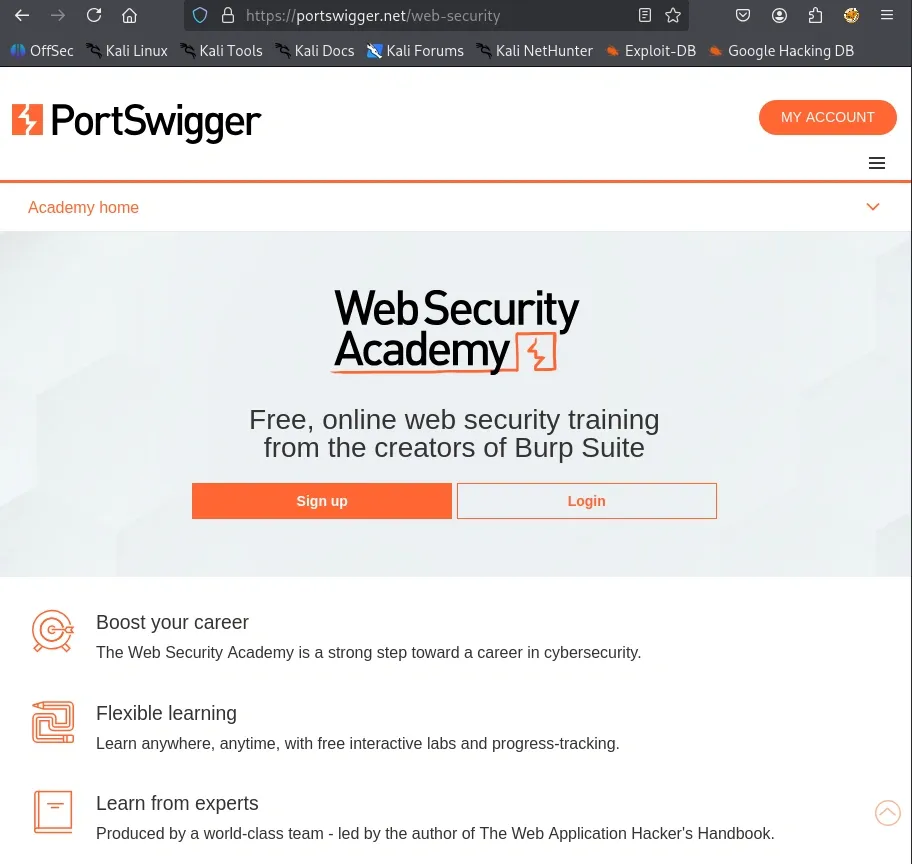Toggle reader view in address bar
912x864 pixels.
point(644,16)
